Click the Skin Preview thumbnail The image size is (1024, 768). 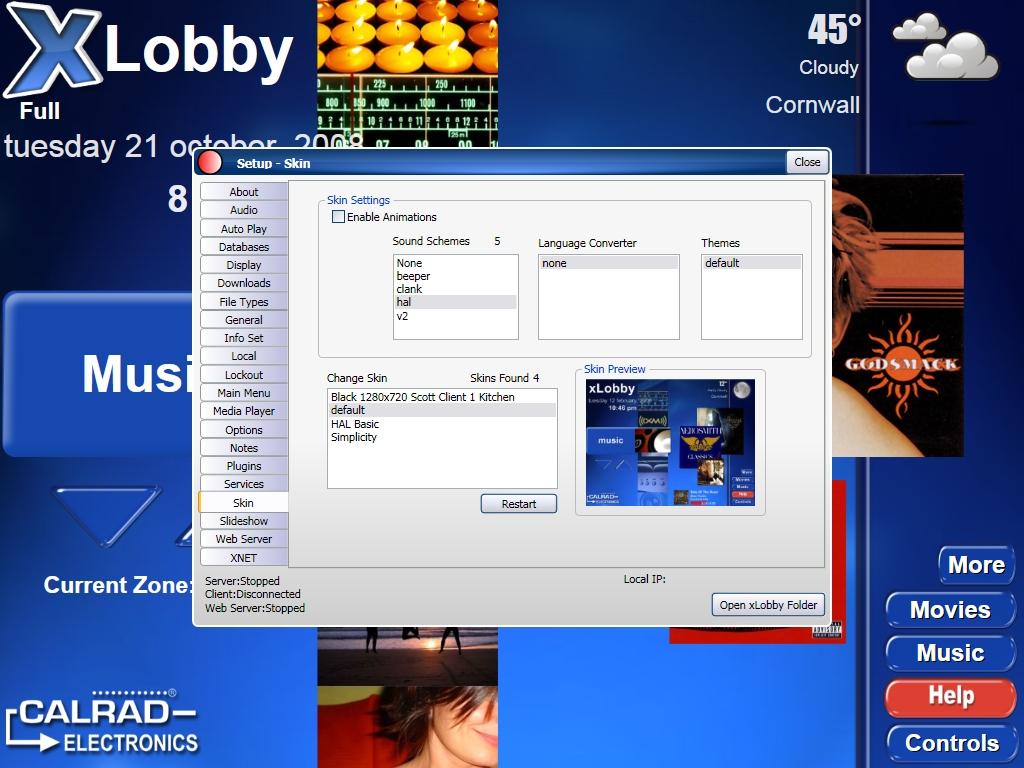click(670, 442)
